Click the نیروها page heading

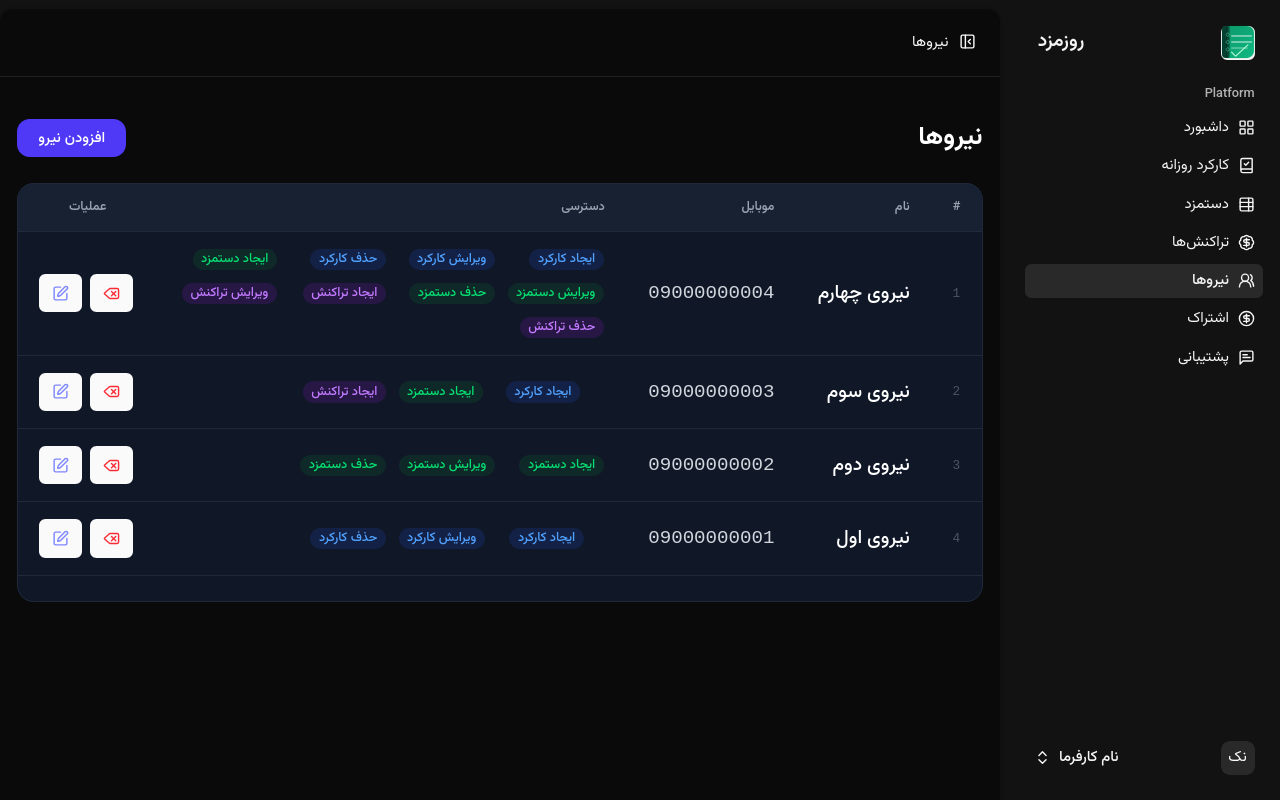point(950,137)
